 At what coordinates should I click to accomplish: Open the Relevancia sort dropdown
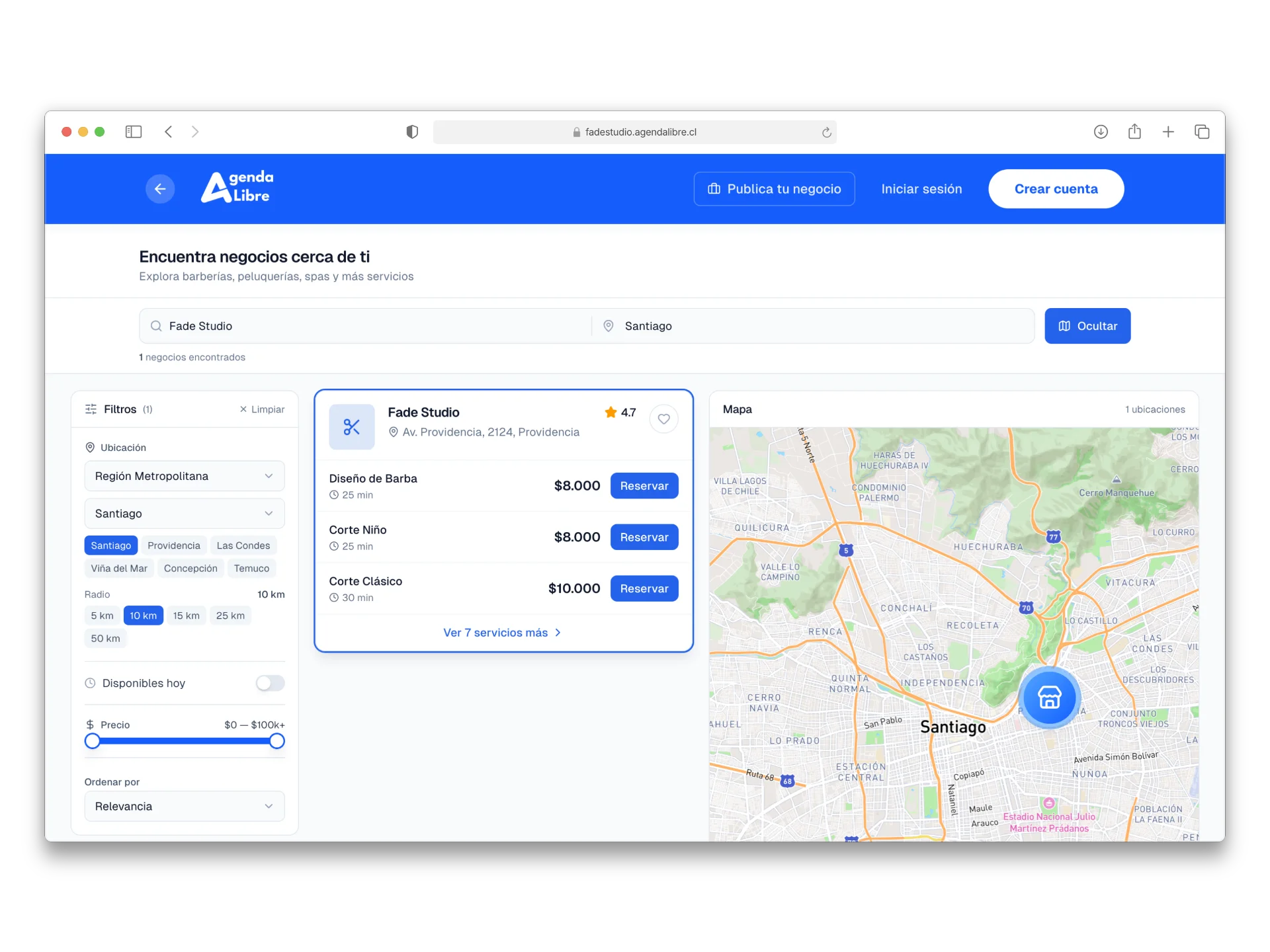[x=185, y=806]
